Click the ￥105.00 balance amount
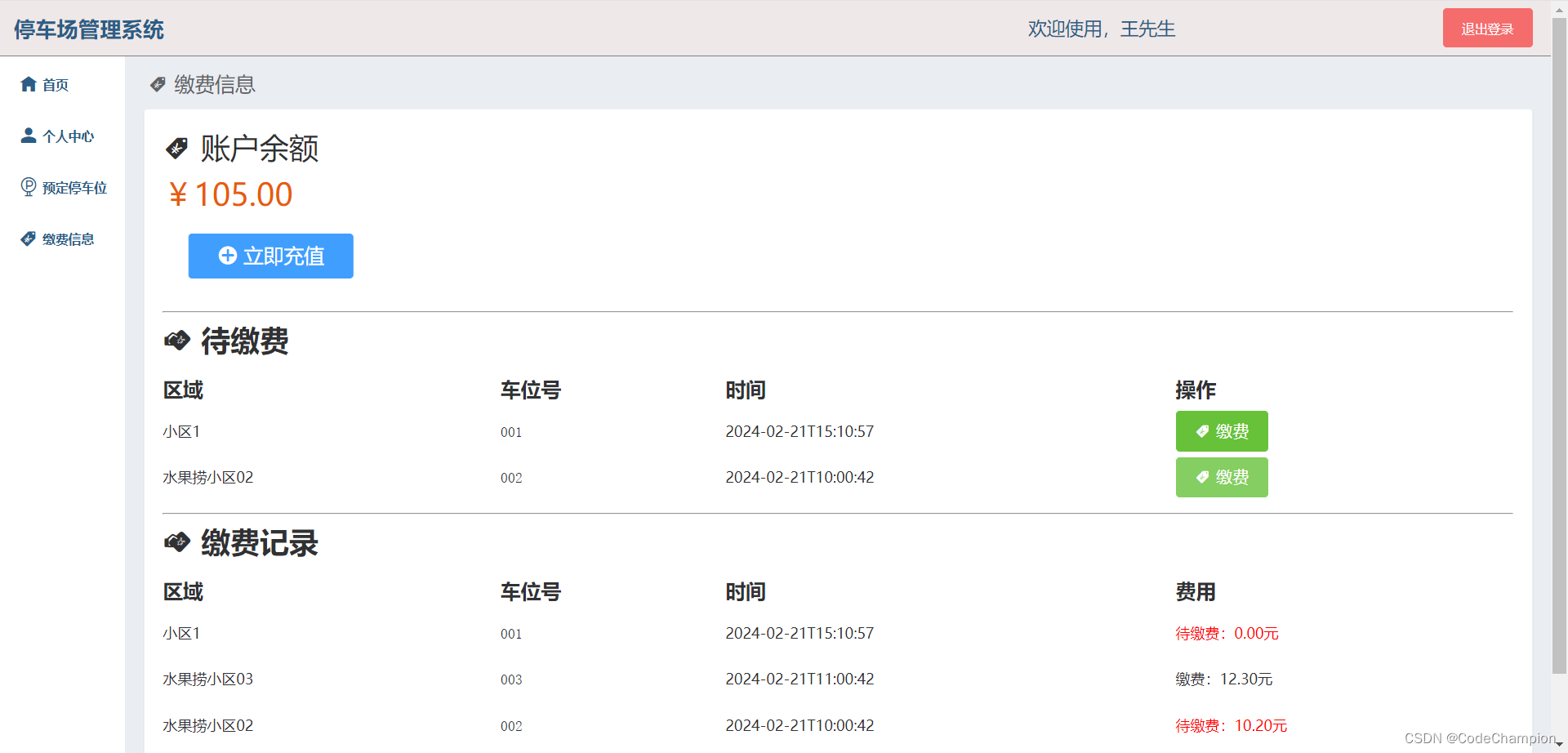 [x=231, y=194]
